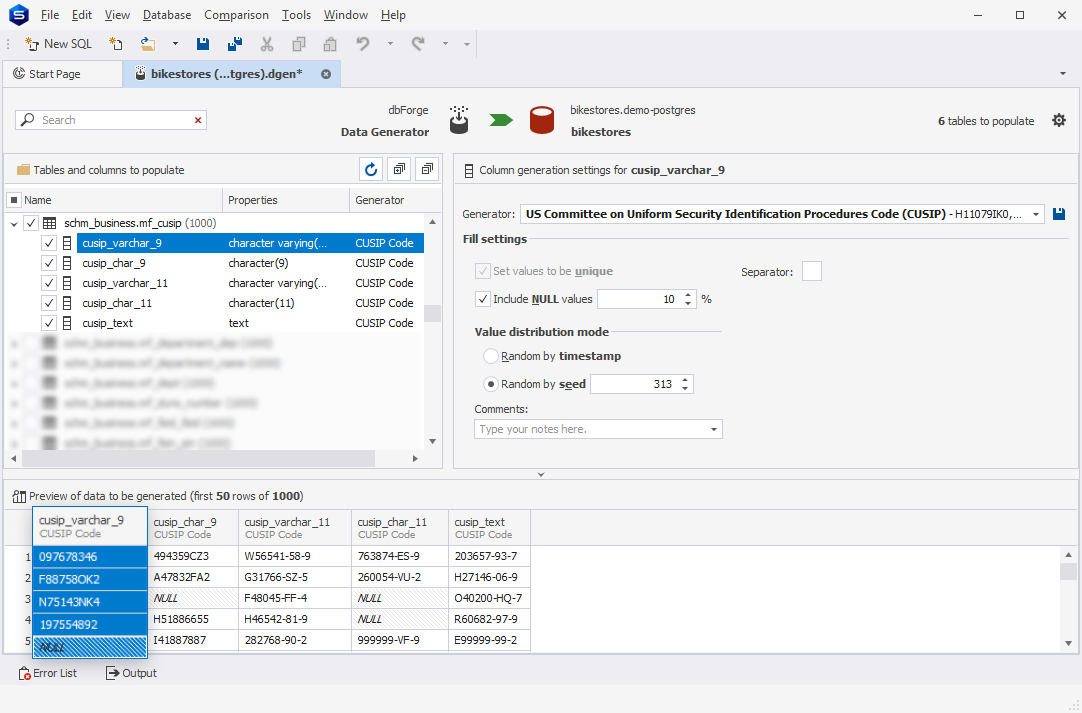Collapse the schm_business.mf_cusip table node
The height and width of the screenshot is (713, 1082).
(x=14, y=224)
